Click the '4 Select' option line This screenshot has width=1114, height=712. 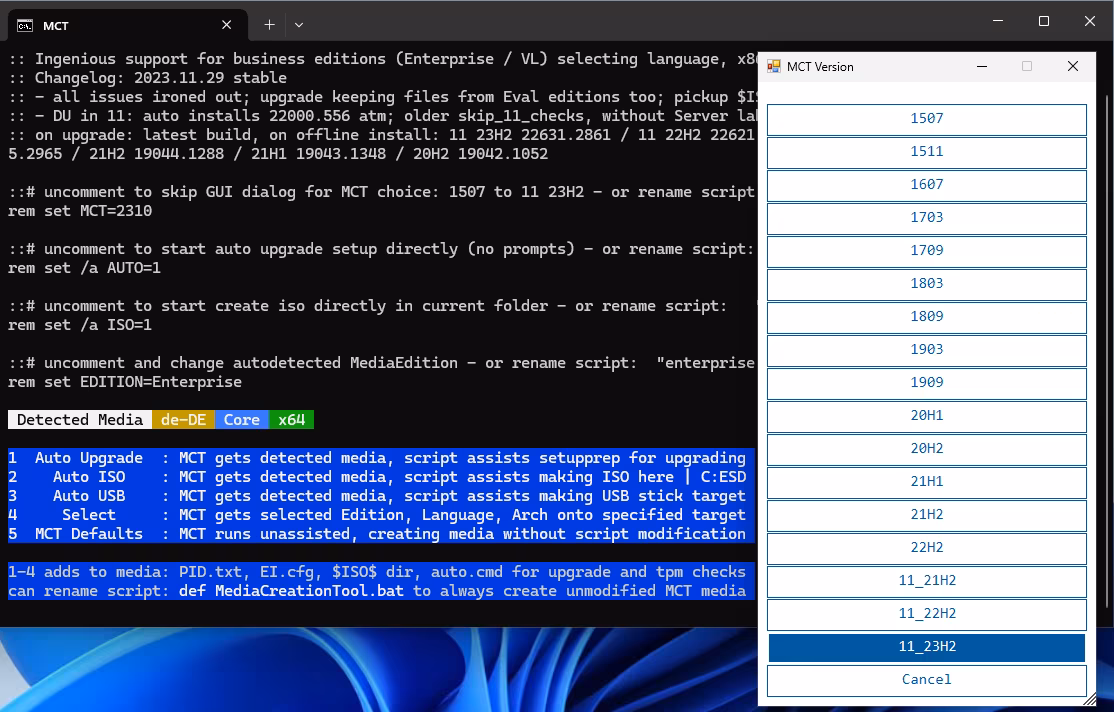tap(381, 515)
